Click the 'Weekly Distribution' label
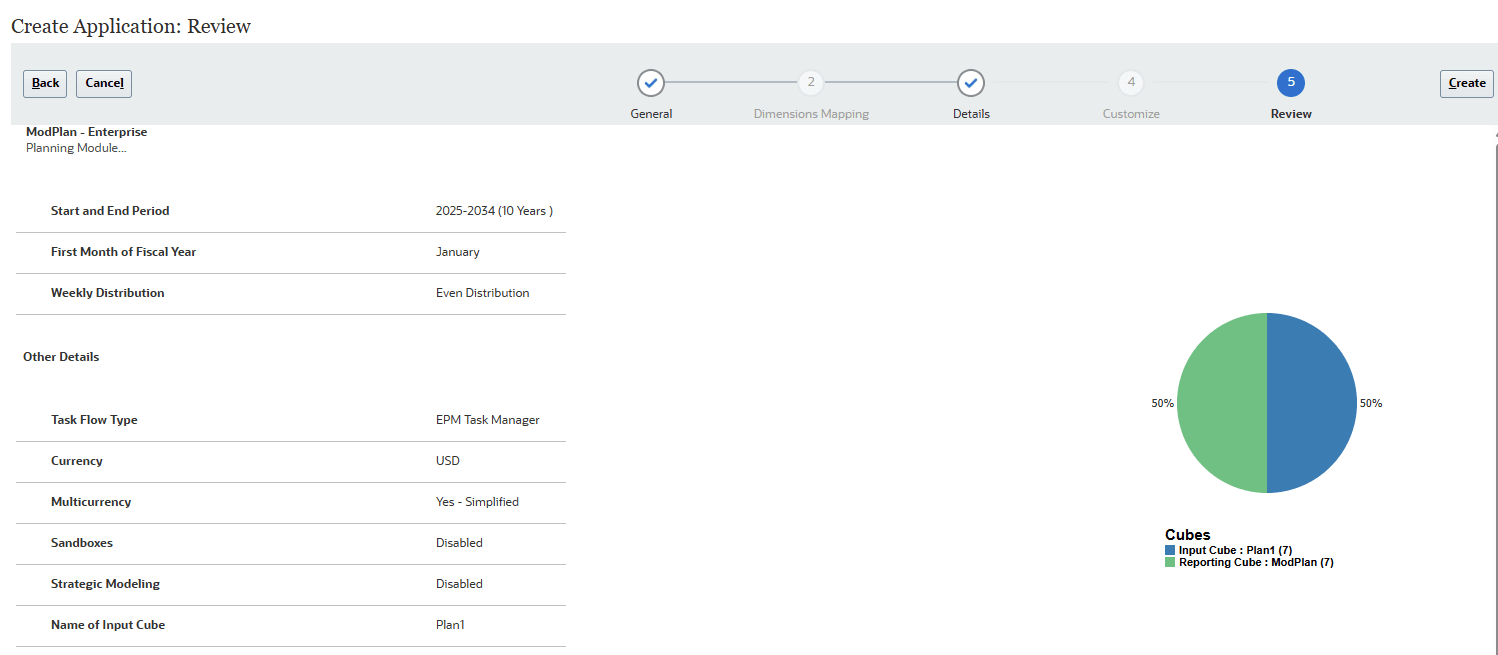The image size is (1498, 655). click(x=107, y=293)
